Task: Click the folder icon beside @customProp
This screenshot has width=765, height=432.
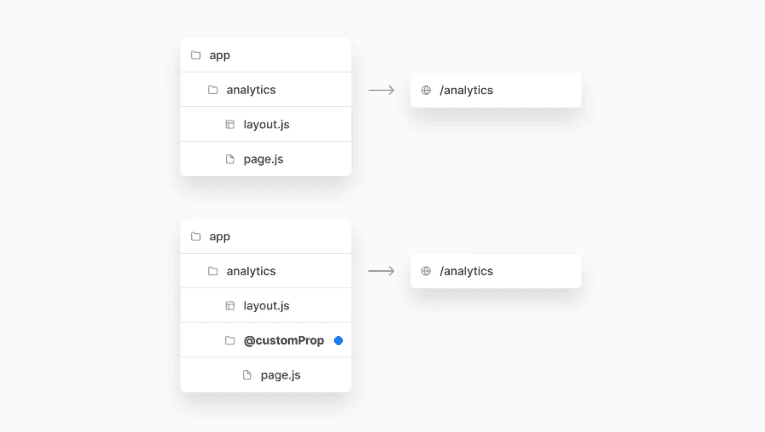Action: [x=230, y=340]
